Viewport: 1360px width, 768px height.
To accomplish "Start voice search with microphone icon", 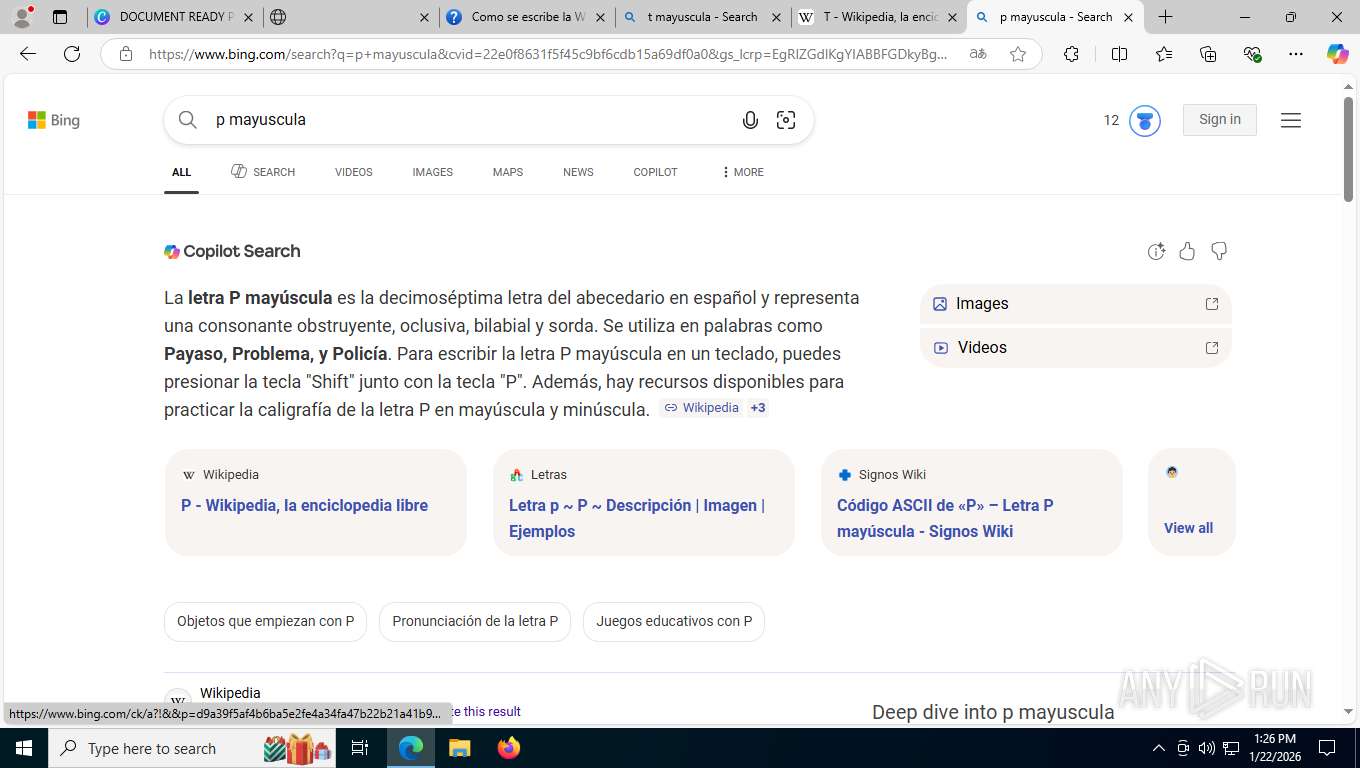I will click(x=750, y=120).
